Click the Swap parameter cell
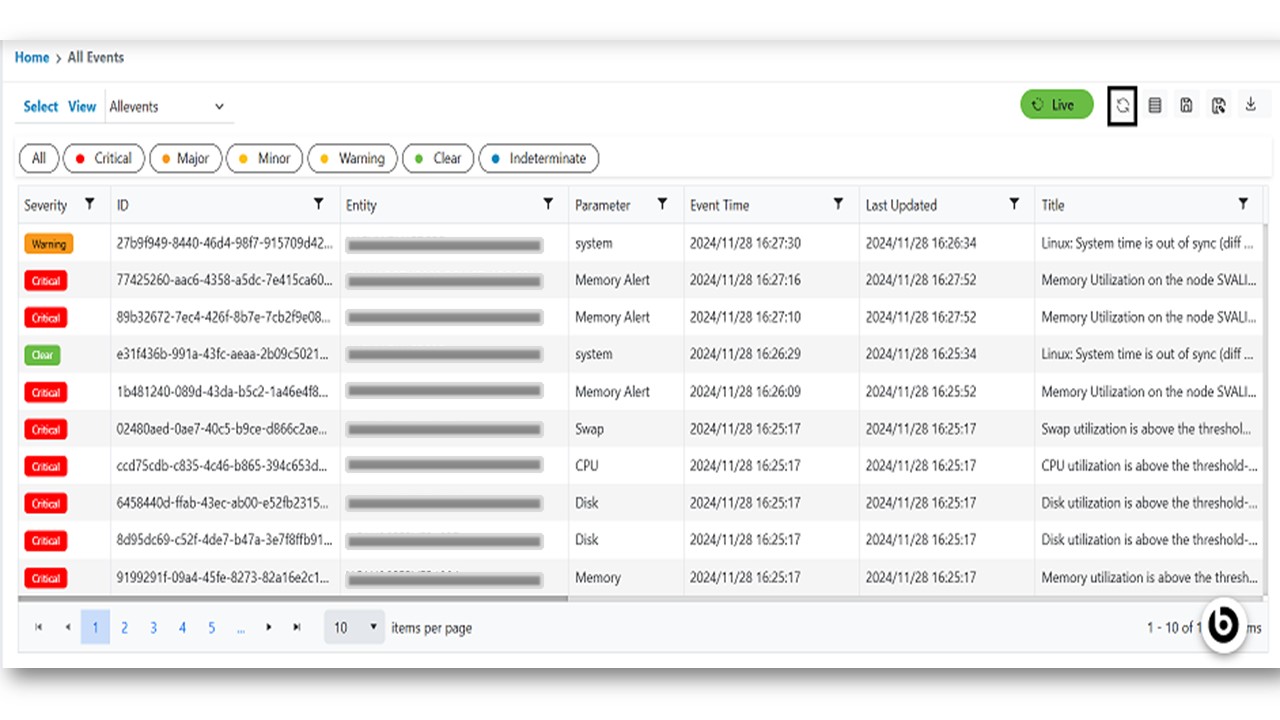Viewport: 1280px width, 720px height. [x=626, y=429]
